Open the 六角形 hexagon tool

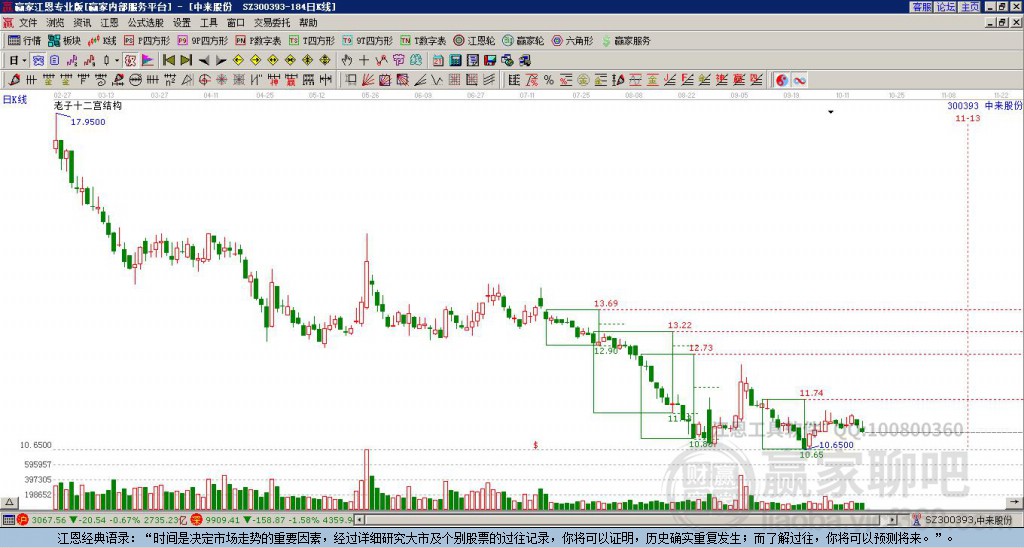573,40
